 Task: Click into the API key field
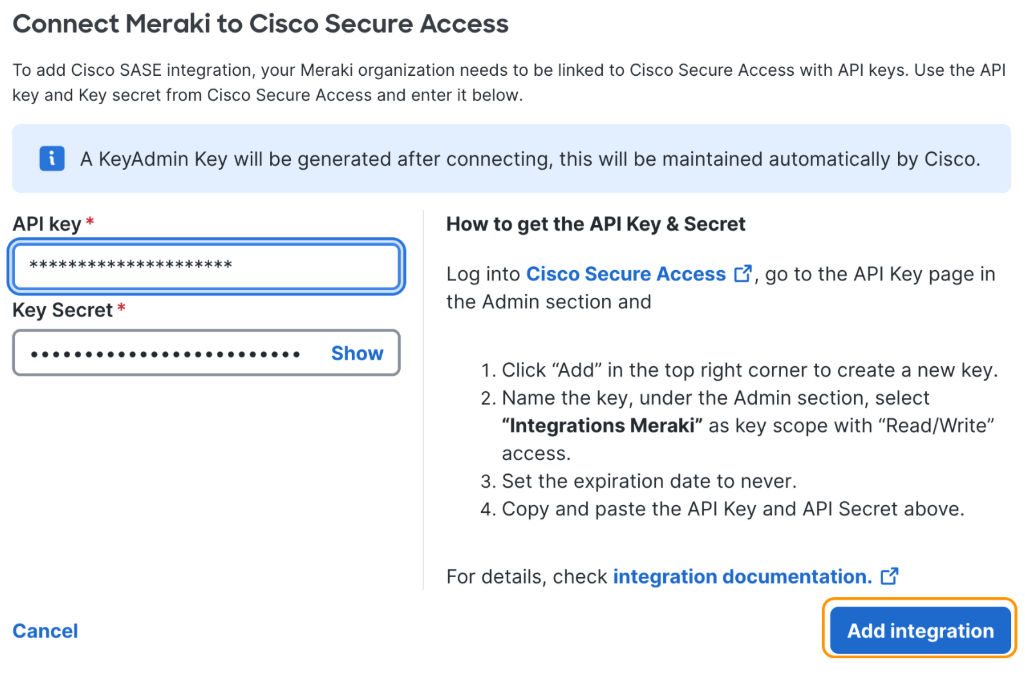pyautogui.click(x=206, y=265)
